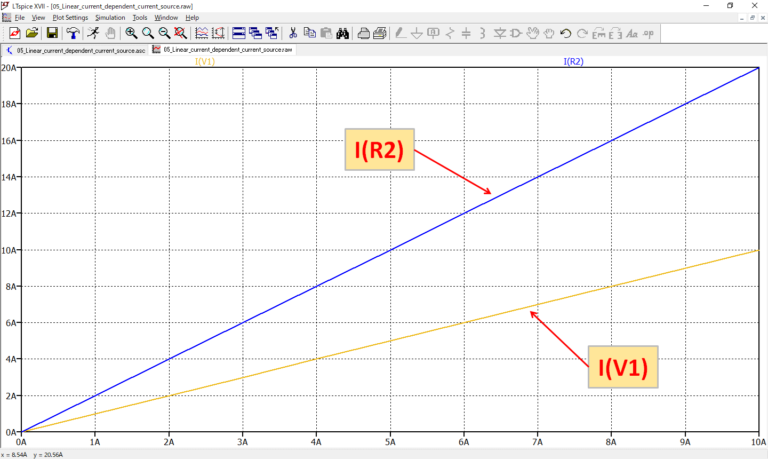Click the Zoom In magnifier icon

(131, 33)
